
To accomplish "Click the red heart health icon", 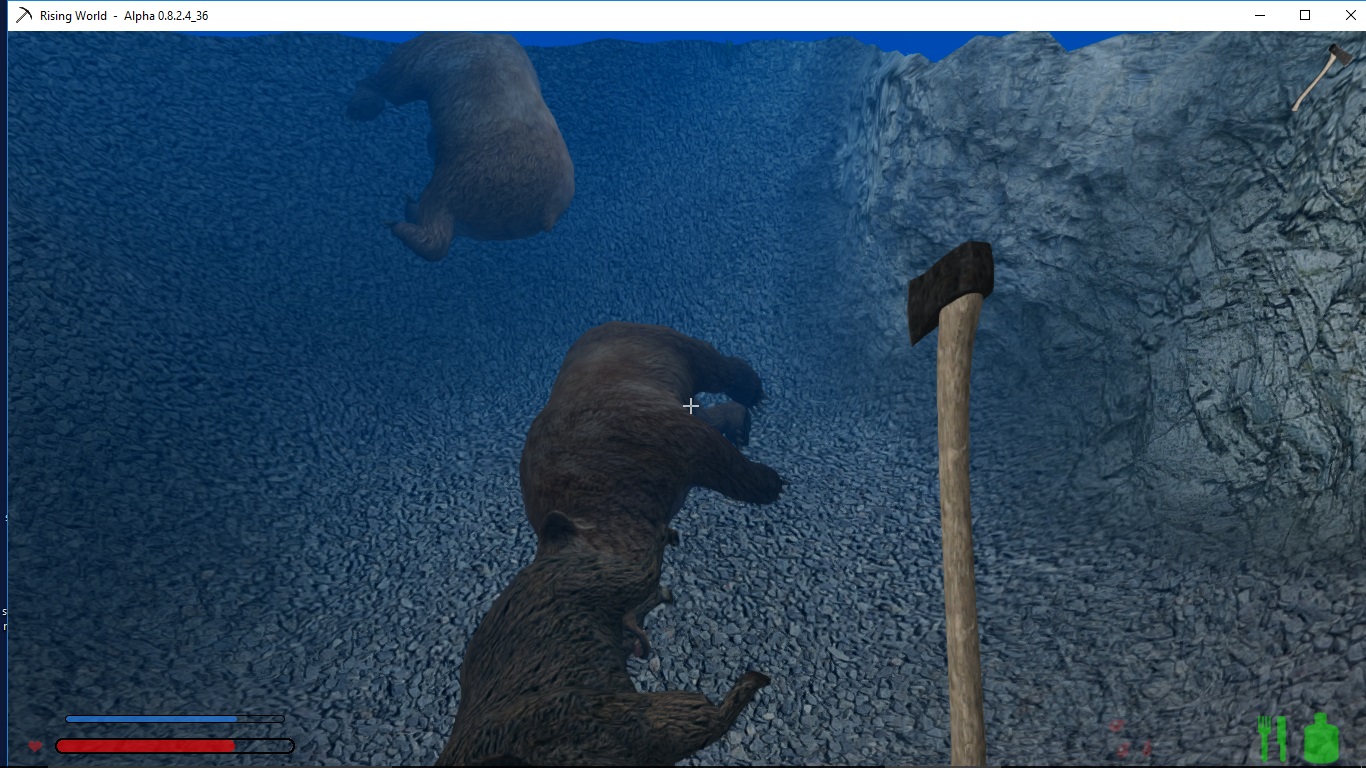I will pyautogui.click(x=35, y=746).
